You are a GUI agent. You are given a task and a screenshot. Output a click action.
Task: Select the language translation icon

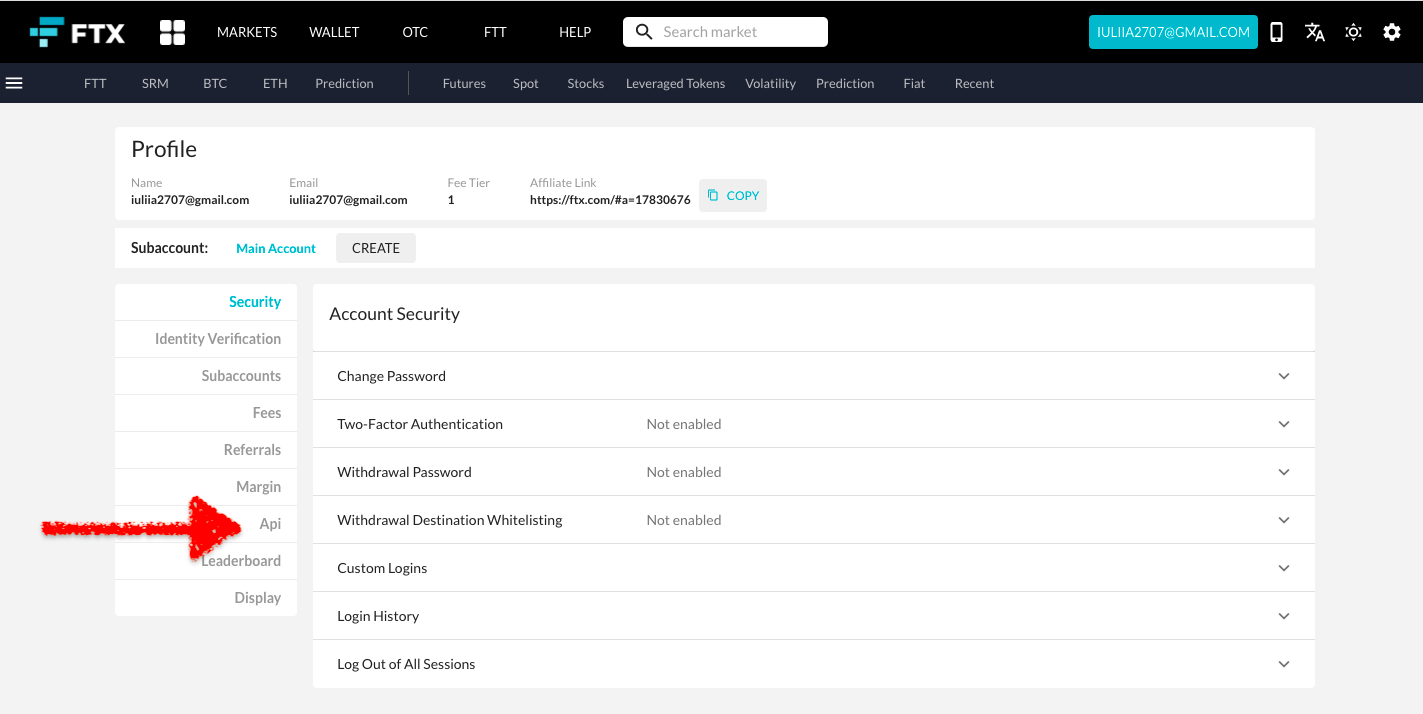[x=1314, y=31]
